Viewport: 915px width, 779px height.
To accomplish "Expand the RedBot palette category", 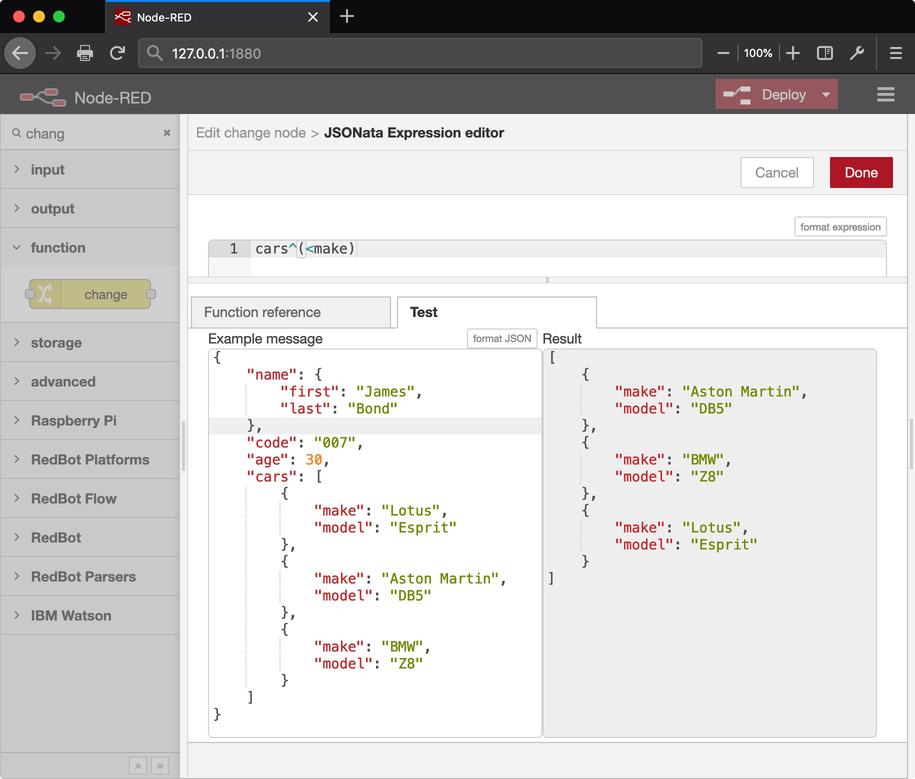I will coord(90,537).
